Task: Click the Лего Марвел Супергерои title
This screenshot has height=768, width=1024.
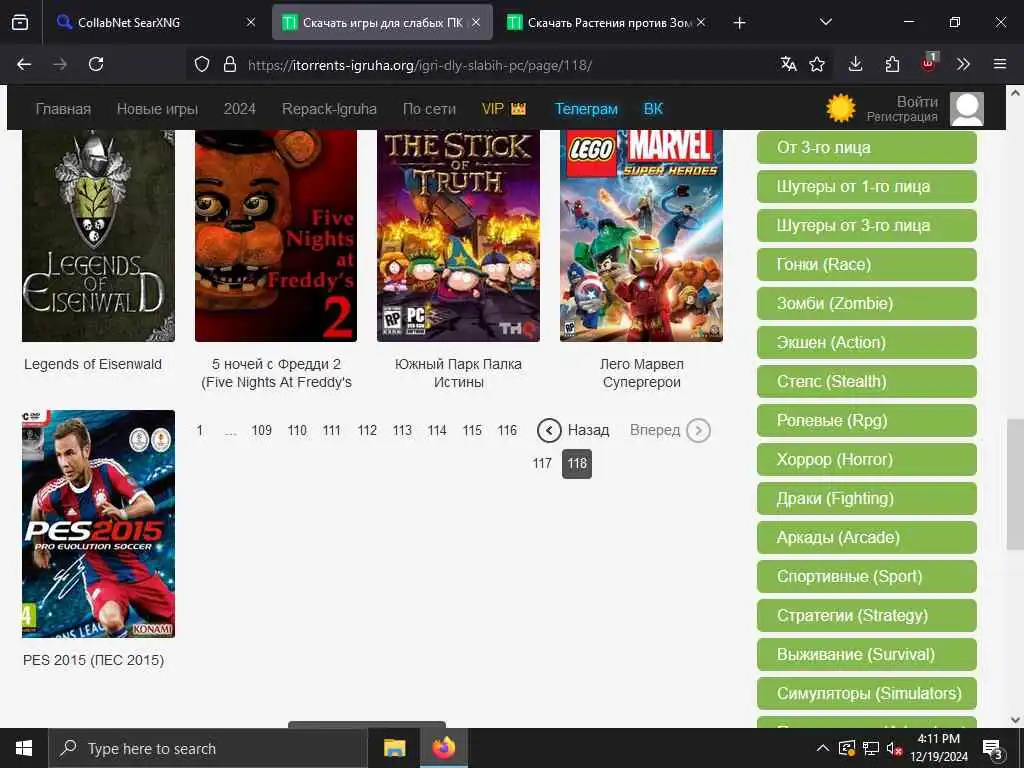Action: 641,373
